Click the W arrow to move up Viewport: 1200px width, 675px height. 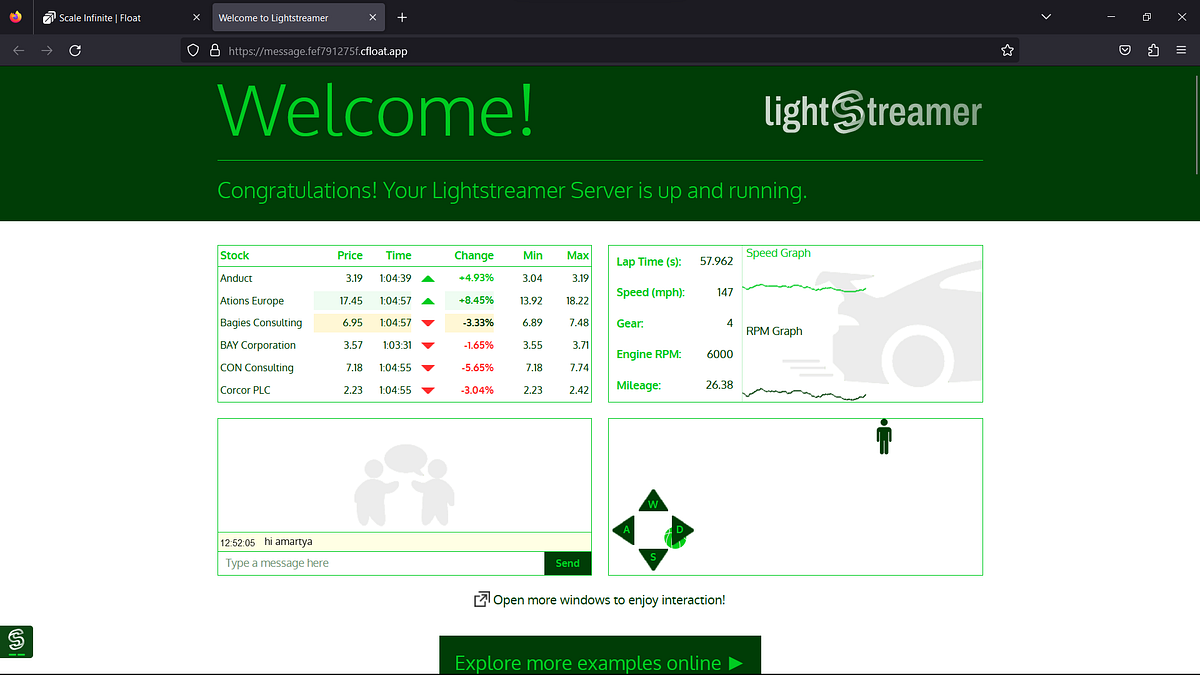[653, 501]
